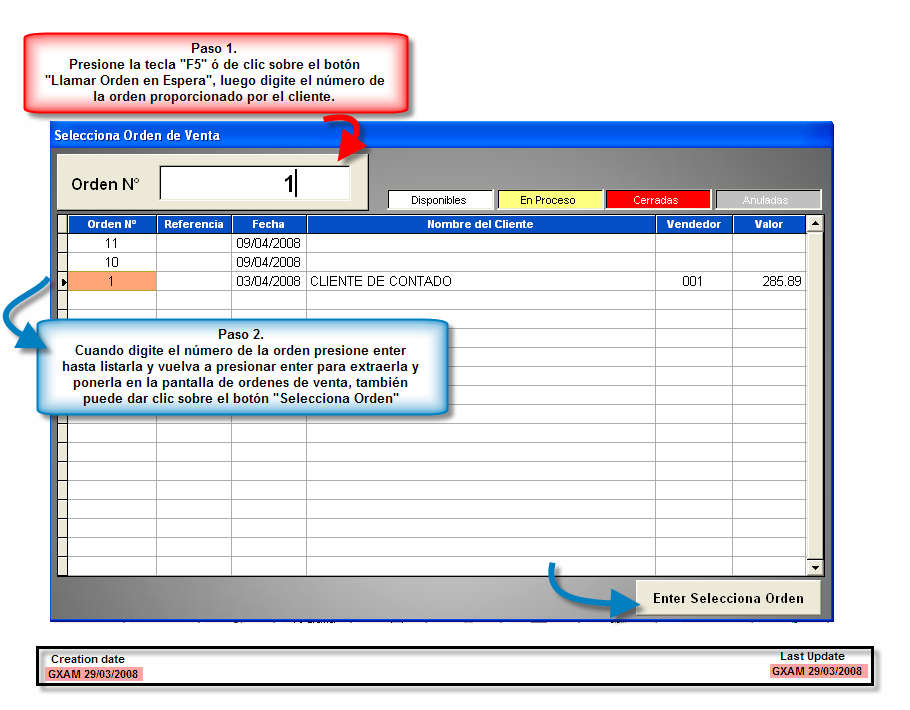This screenshot has width=910, height=710.
Task: Select order number 10 row
Action: 111,262
